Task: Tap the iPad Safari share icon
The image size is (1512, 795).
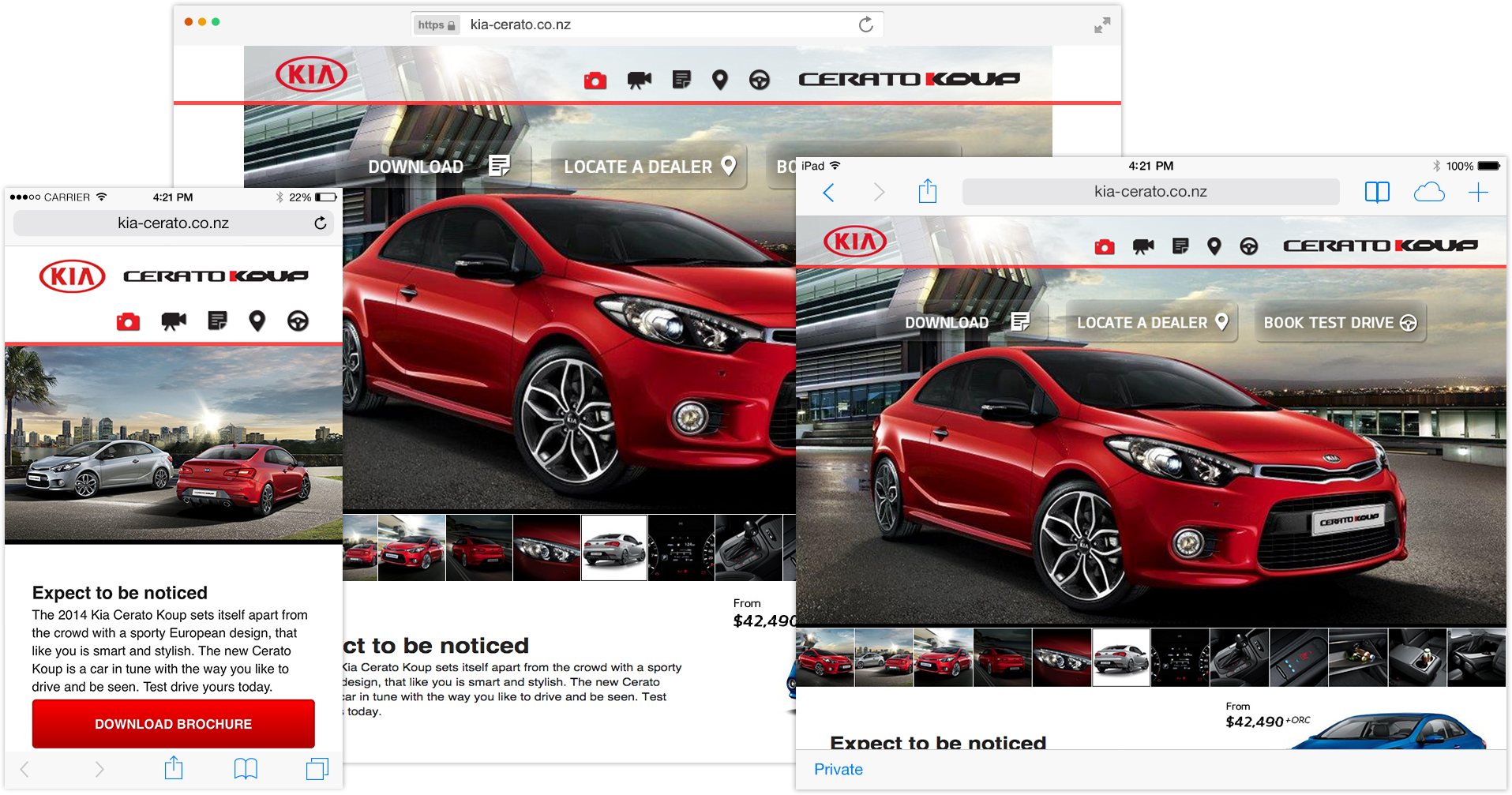Action: click(928, 191)
